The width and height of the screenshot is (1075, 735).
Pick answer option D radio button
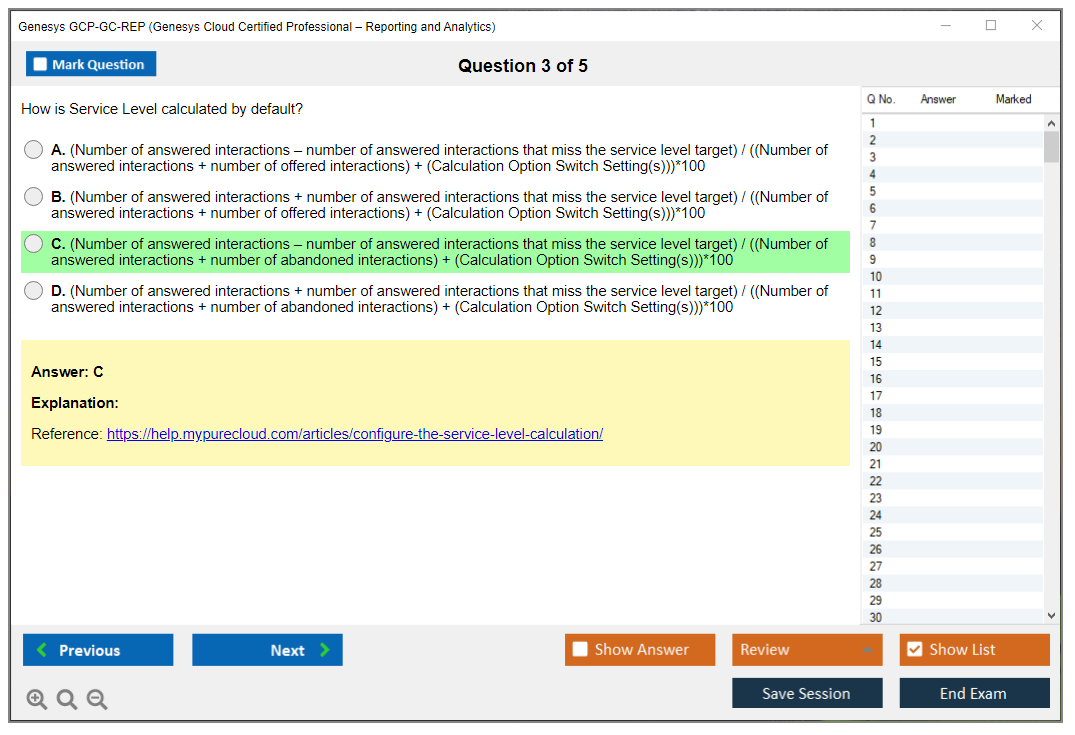(34, 291)
